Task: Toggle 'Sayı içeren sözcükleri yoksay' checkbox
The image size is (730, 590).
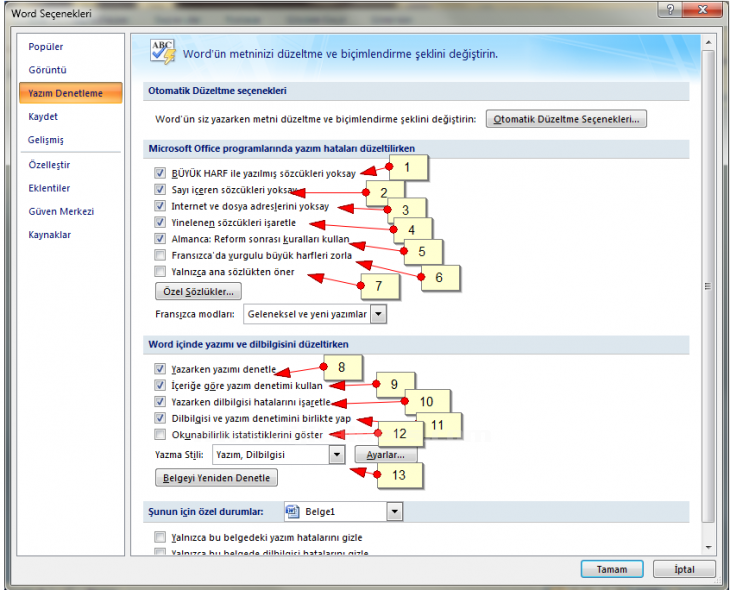Action: pyautogui.click(x=160, y=190)
